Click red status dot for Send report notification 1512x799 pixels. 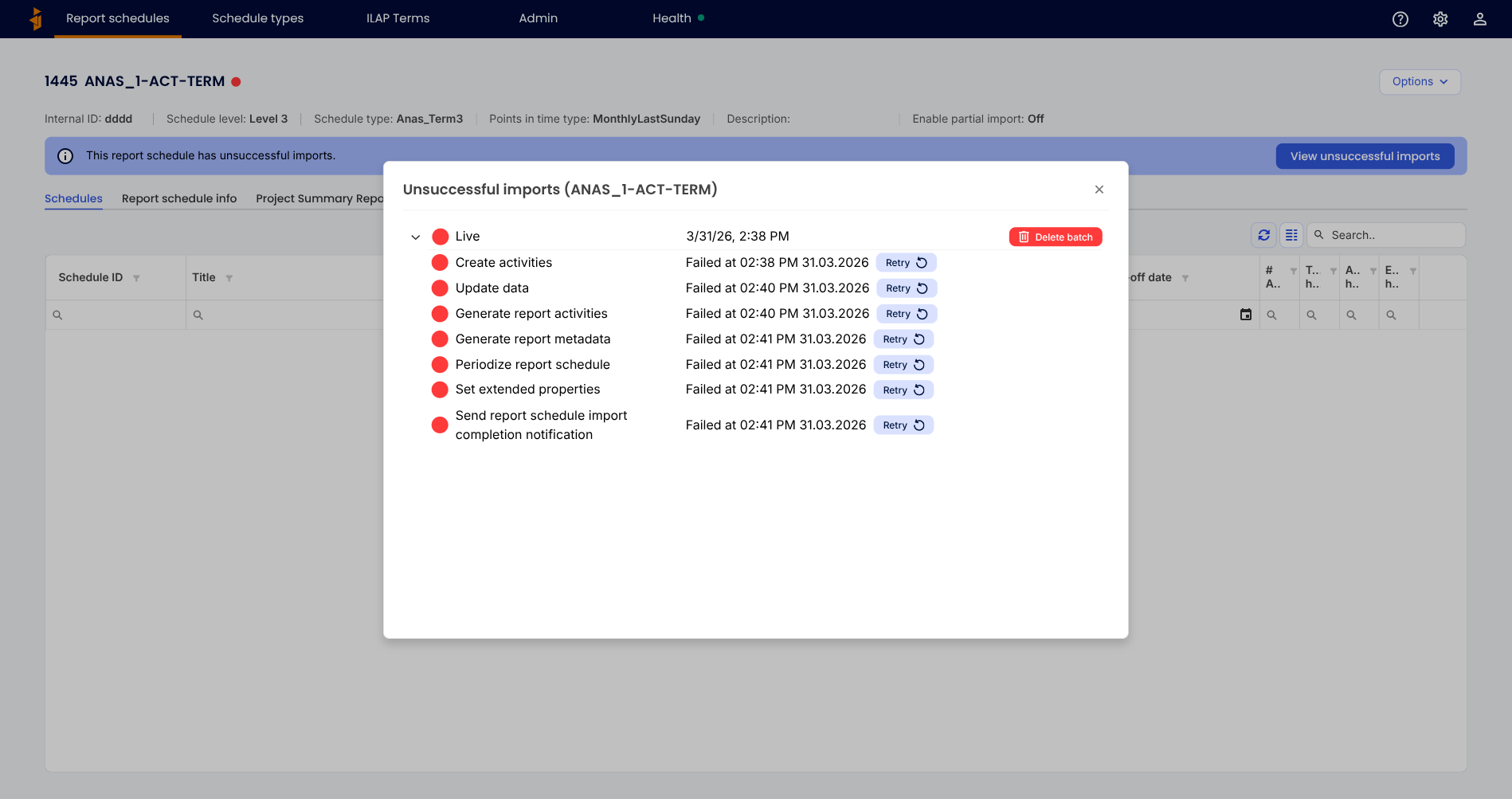click(440, 425)
